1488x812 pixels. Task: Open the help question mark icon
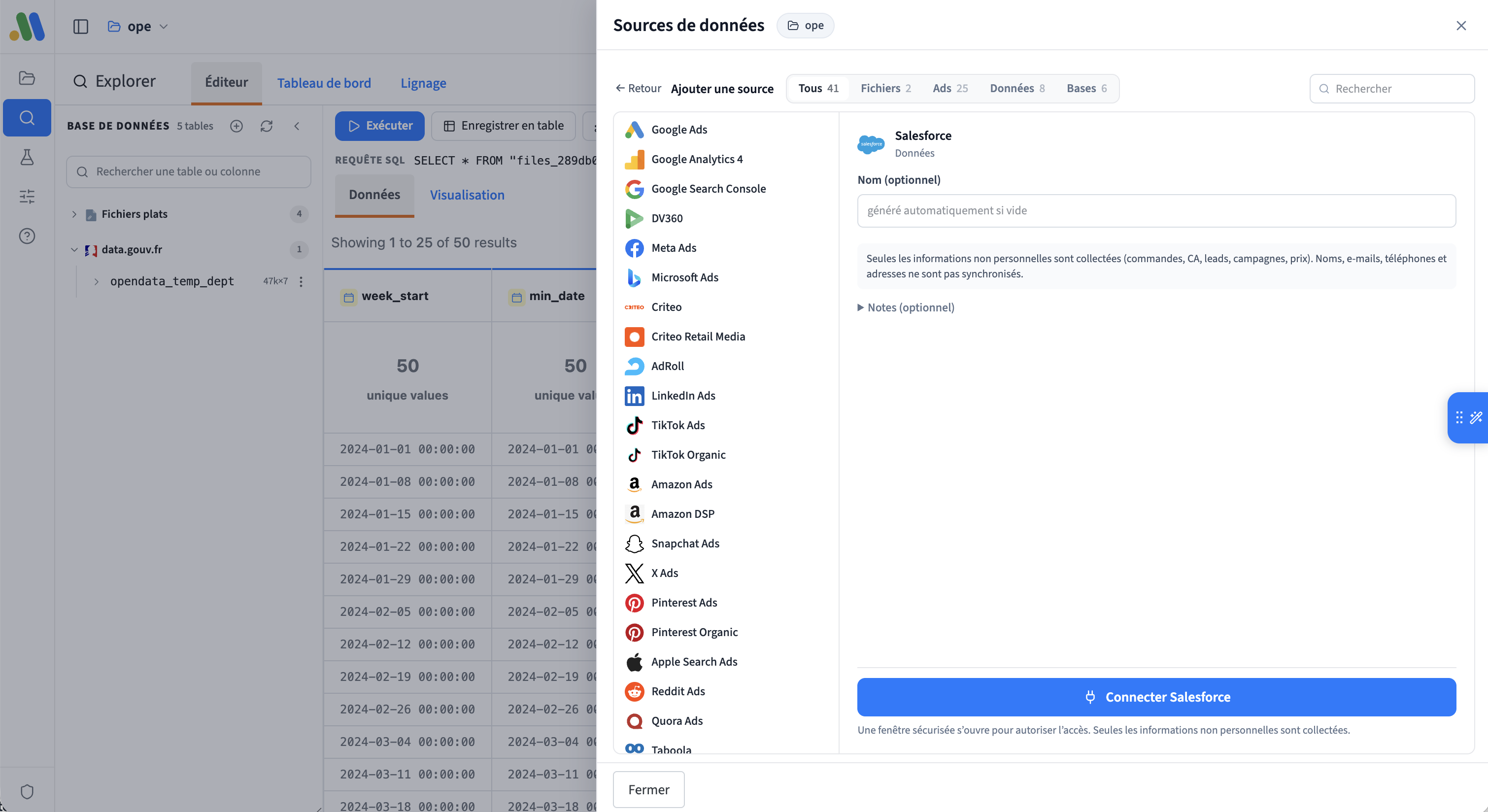coord(27,236)
